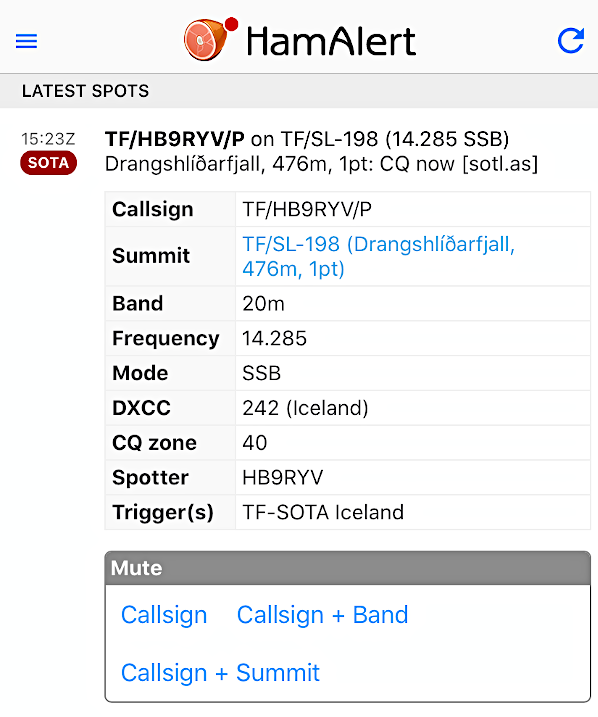
Task: Open the TF/SL-198 summit link
Action: click(x=379, y=257)
